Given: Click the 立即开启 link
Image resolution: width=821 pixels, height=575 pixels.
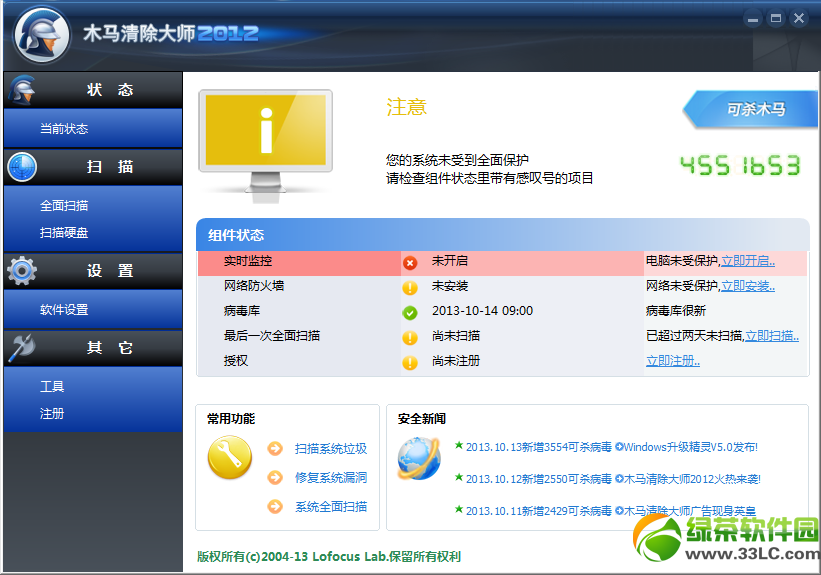Looking at the screenshot, I should tap(748, 261).
